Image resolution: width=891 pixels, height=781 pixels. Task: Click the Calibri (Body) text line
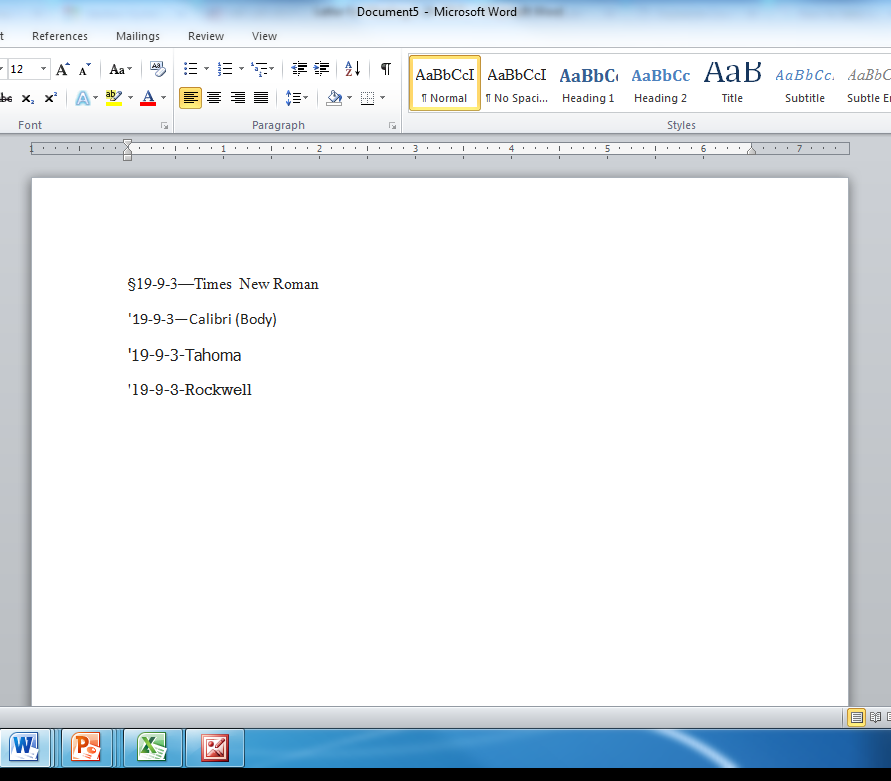202,319
